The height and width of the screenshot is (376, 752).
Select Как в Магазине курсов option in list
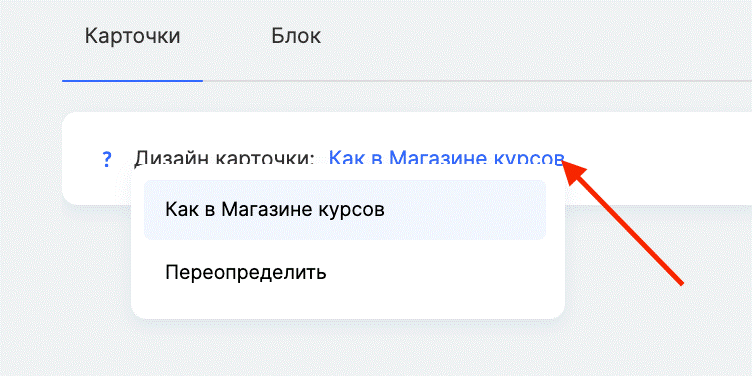click(x=345, y=210)
